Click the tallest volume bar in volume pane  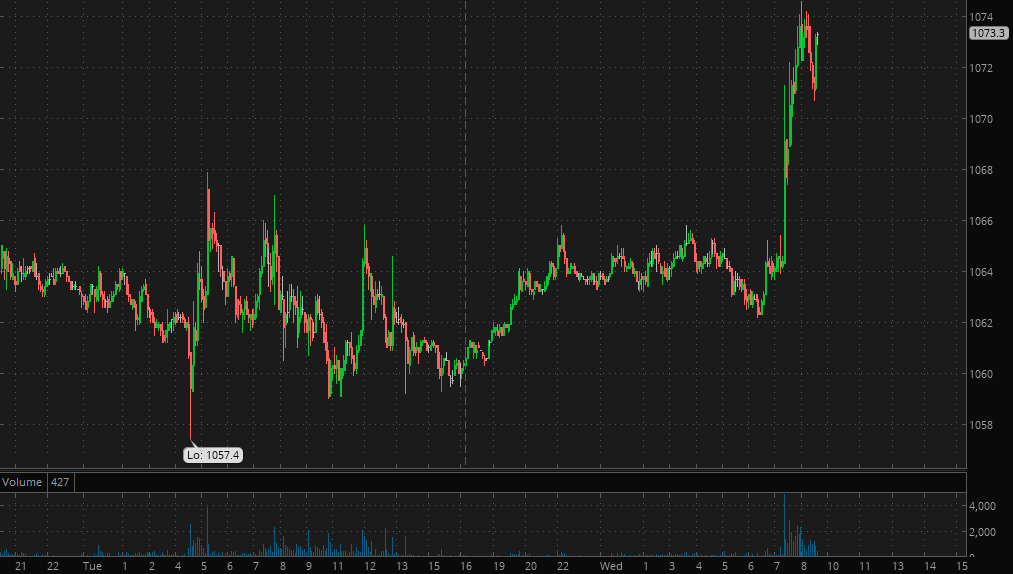click(784, 525)
